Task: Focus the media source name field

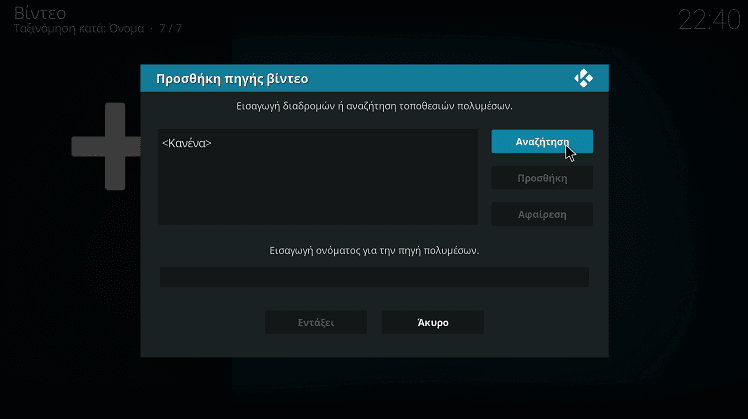Action: 374,277
